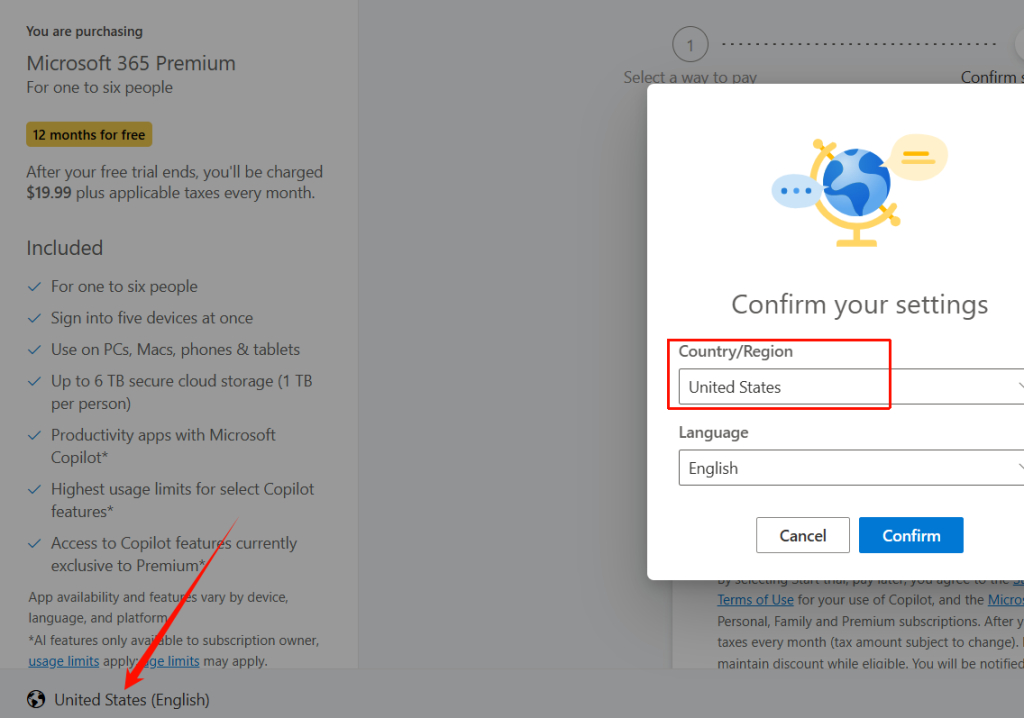
Task: Click checkmark next to 'Sign into five devices'
Action: 35,318
